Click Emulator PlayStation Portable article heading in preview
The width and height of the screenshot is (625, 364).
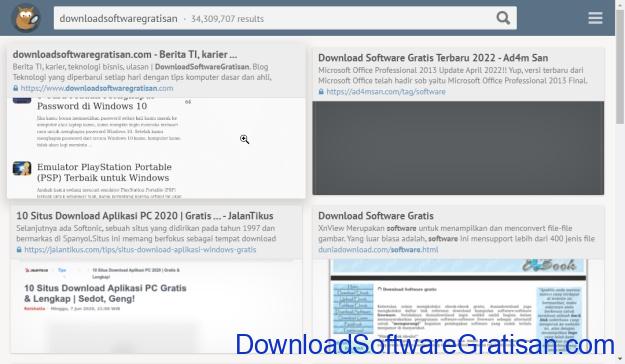(104, 172)
